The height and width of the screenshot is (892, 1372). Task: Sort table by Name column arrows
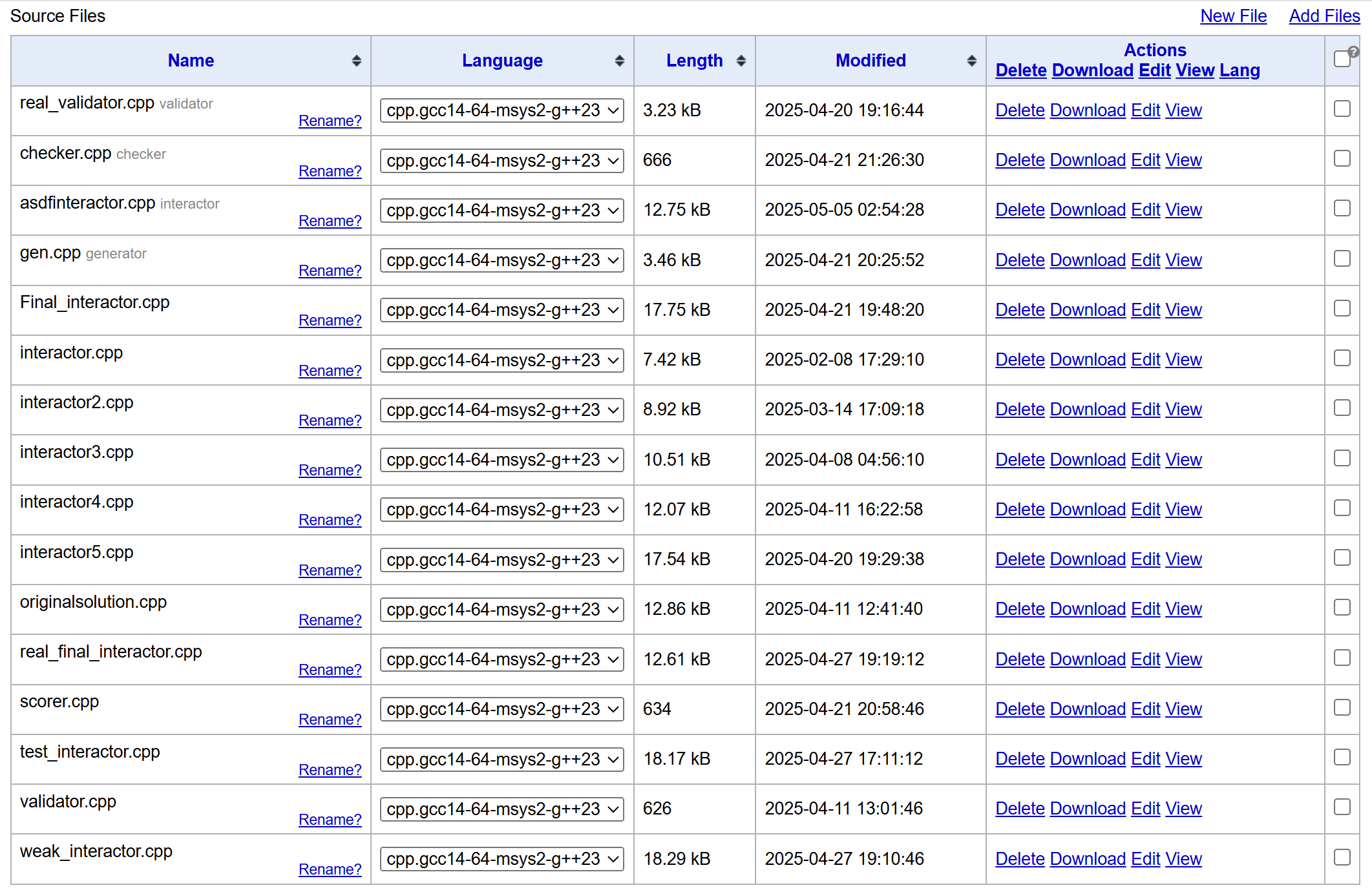point(356,61)
